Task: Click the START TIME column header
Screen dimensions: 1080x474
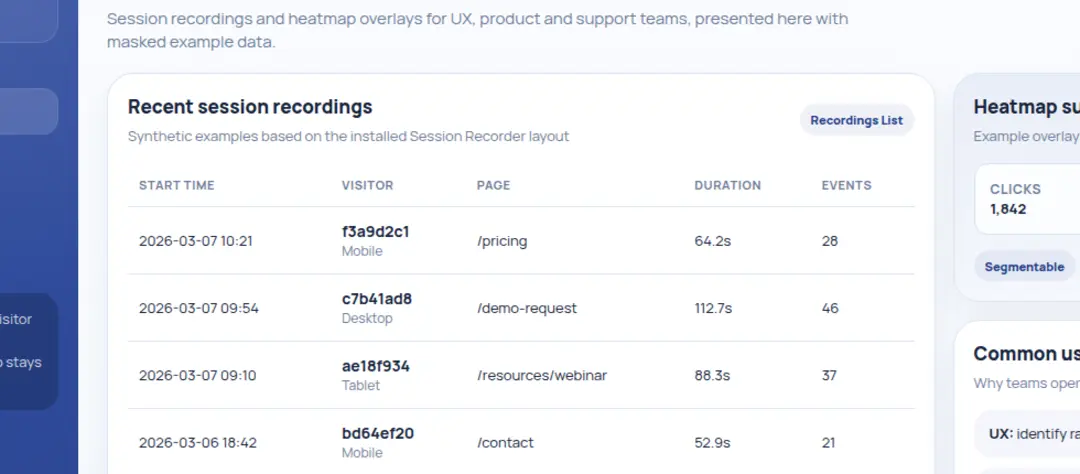Action: tap(177, 185)
